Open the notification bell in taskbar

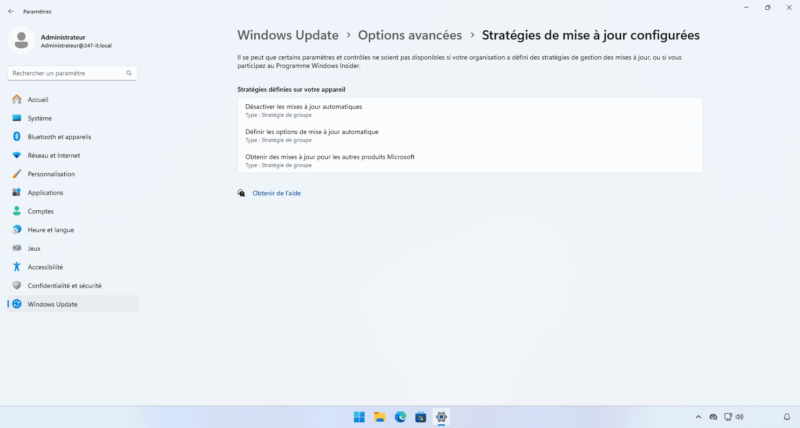pyautogui.click(x=787, y=417)
